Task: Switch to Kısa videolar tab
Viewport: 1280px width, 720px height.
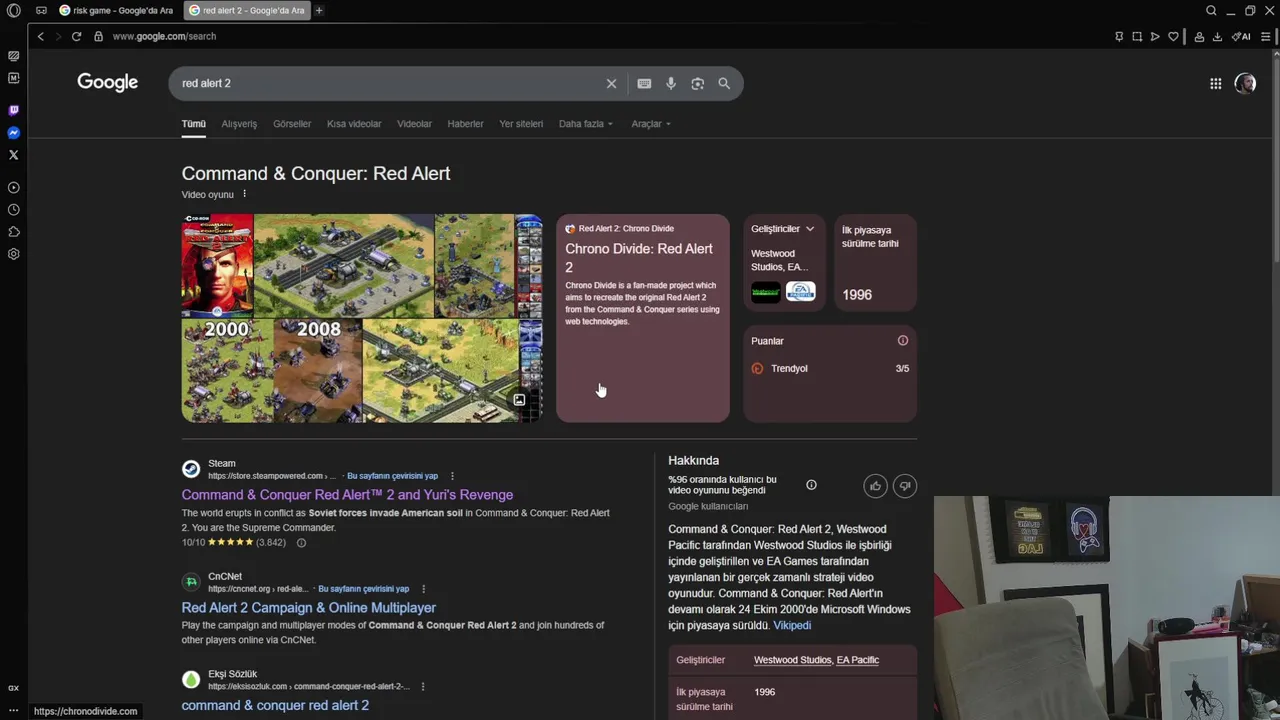Action: click(x=354, y=124)
